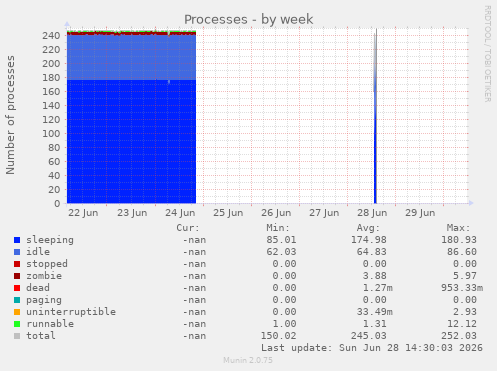Viewport: 497px width, 371px height.
Task: Click the '22 Jun' x-axis label
Action: click(x=83, y=213)
